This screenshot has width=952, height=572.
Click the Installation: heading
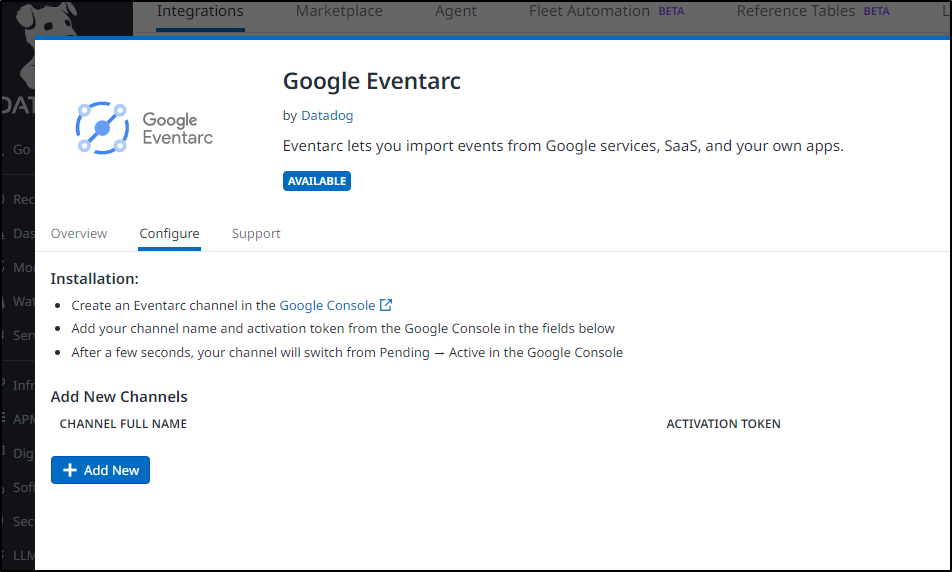coord(95,279)
